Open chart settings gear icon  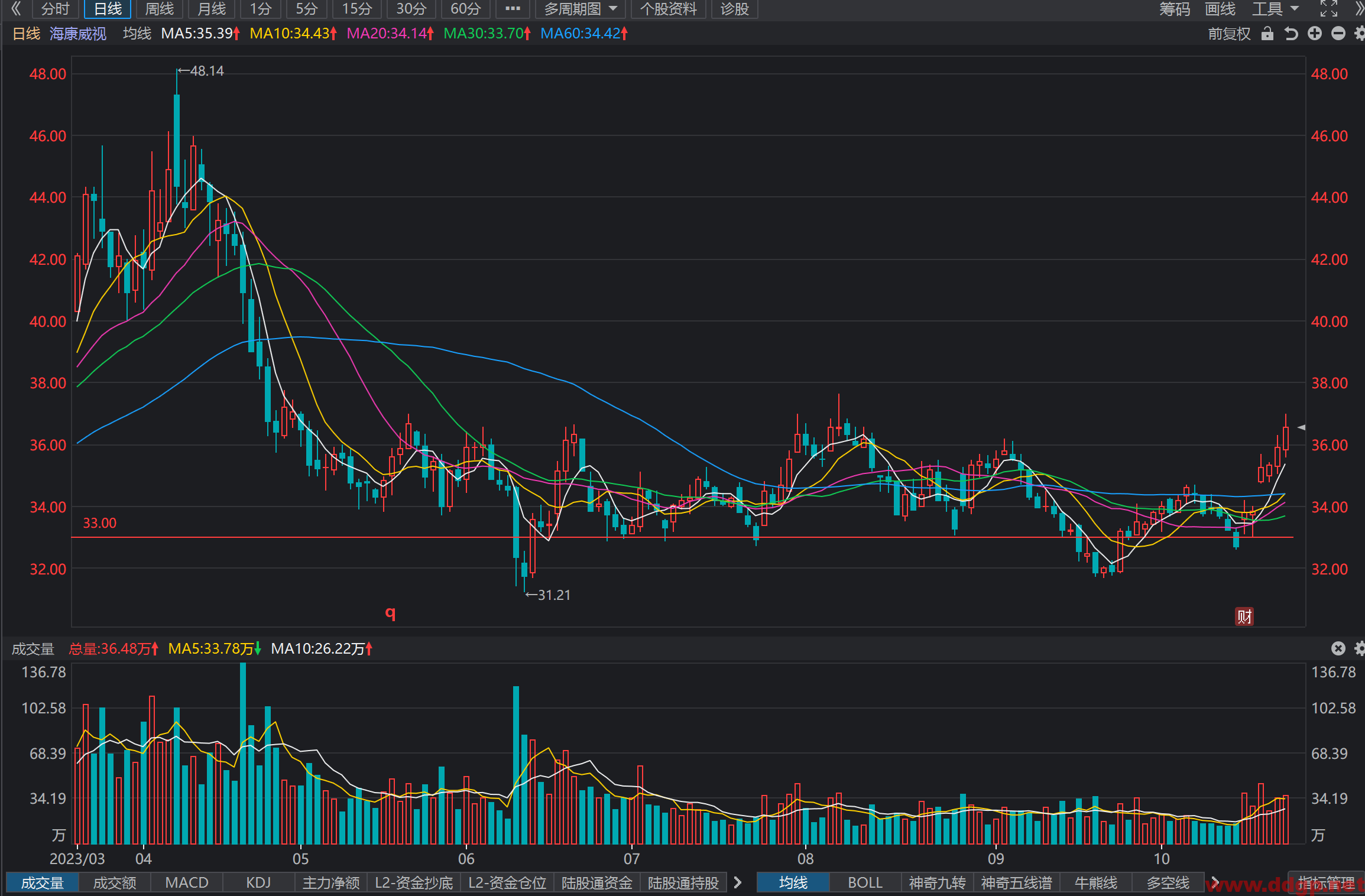click(x=1360, y=34)
